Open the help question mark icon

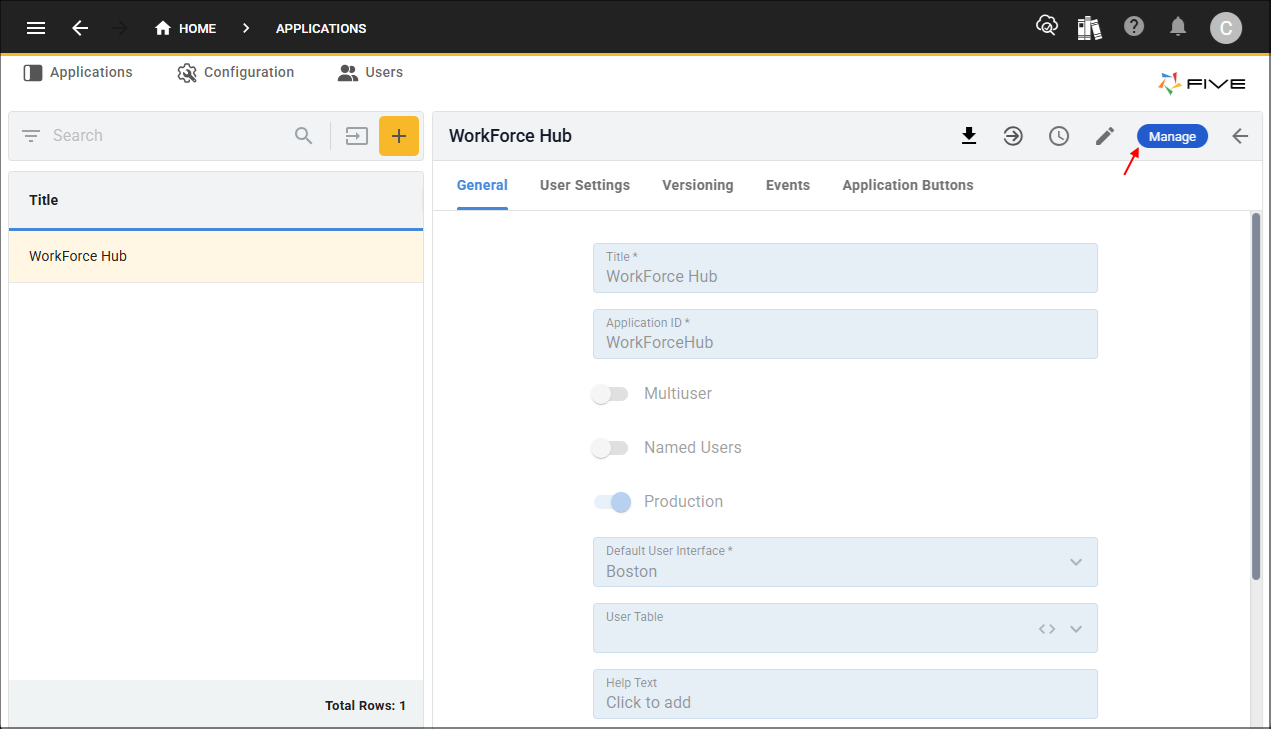click(1134, 26)
